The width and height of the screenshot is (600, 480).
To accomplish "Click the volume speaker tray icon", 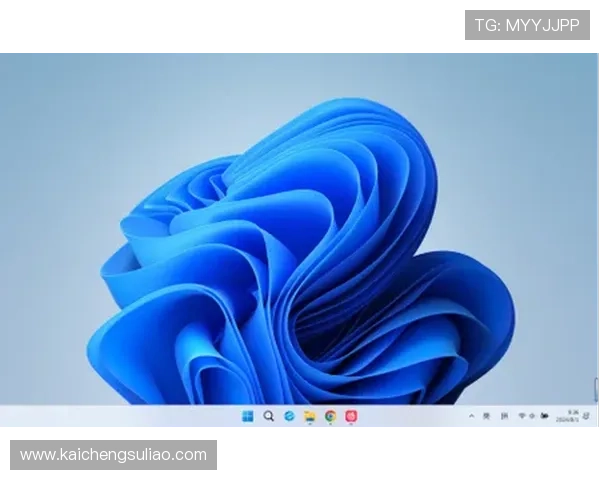I will 532,416.
